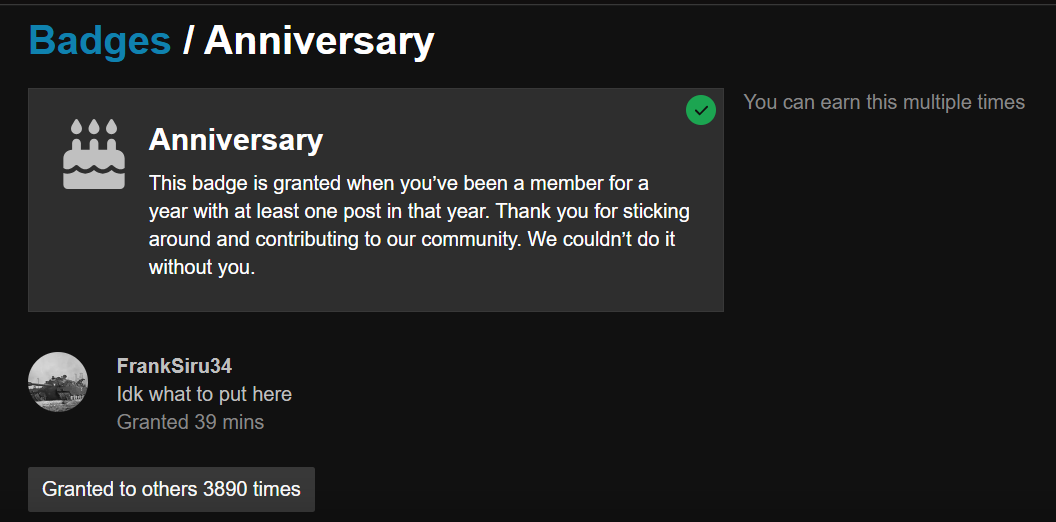Click the green checkmark icon
Screen dimensions: 1056x522
701,110
